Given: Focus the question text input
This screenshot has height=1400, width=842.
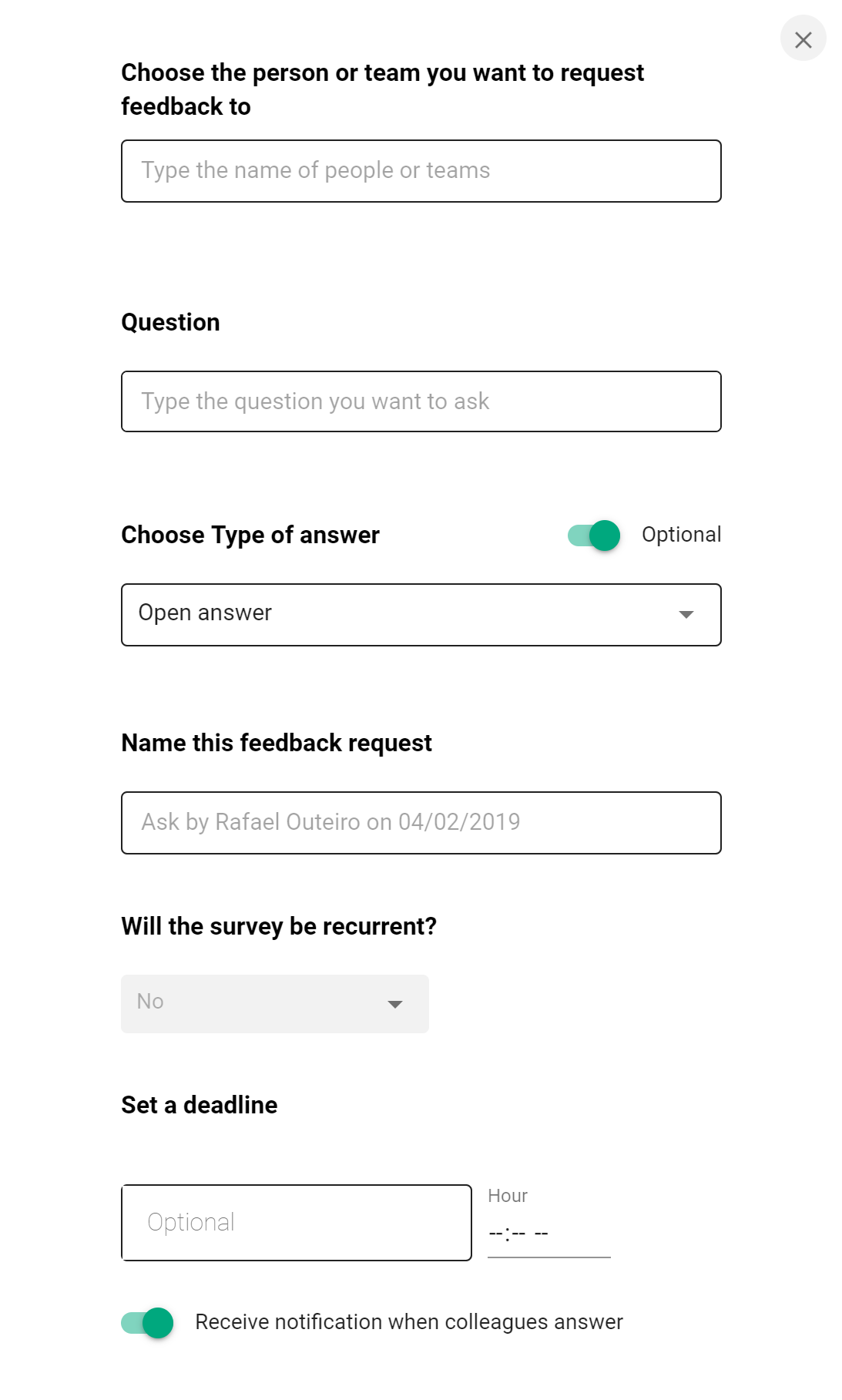Looking at the screenshot, I should (421, 401).
